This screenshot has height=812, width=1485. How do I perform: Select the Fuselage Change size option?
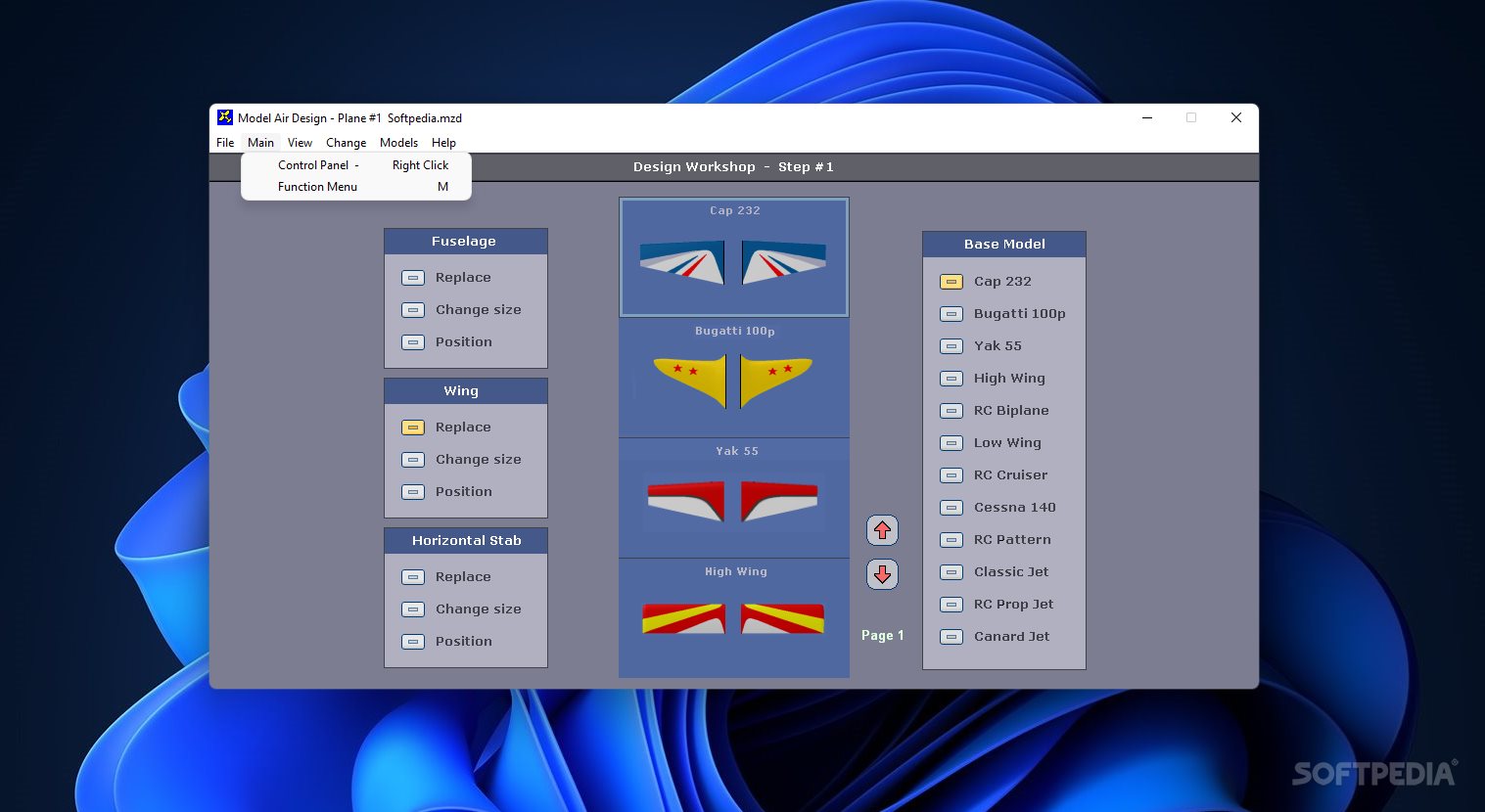coord(413,310)
